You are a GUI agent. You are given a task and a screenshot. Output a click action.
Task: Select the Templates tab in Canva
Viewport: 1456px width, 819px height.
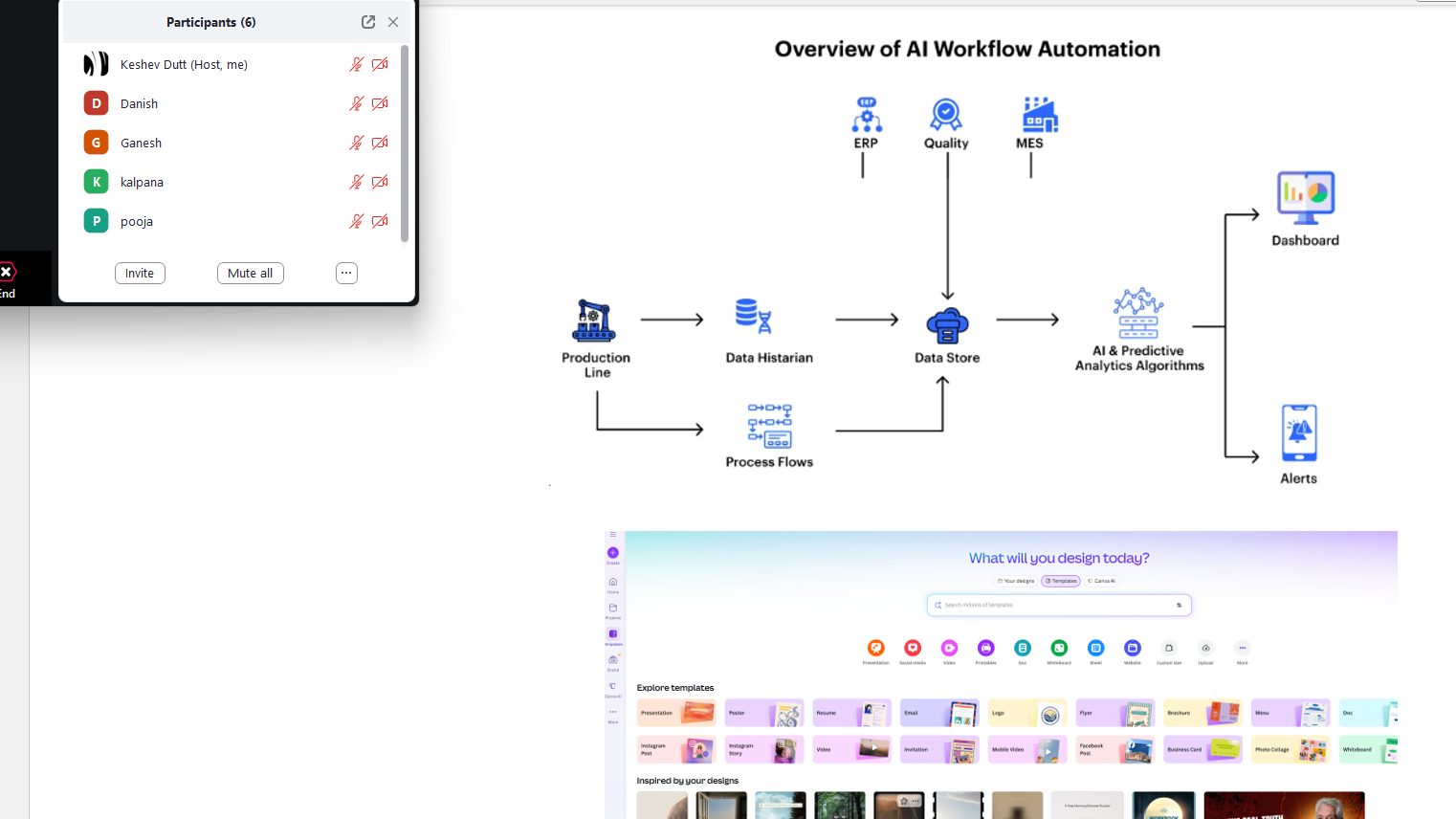point(1061,581)
